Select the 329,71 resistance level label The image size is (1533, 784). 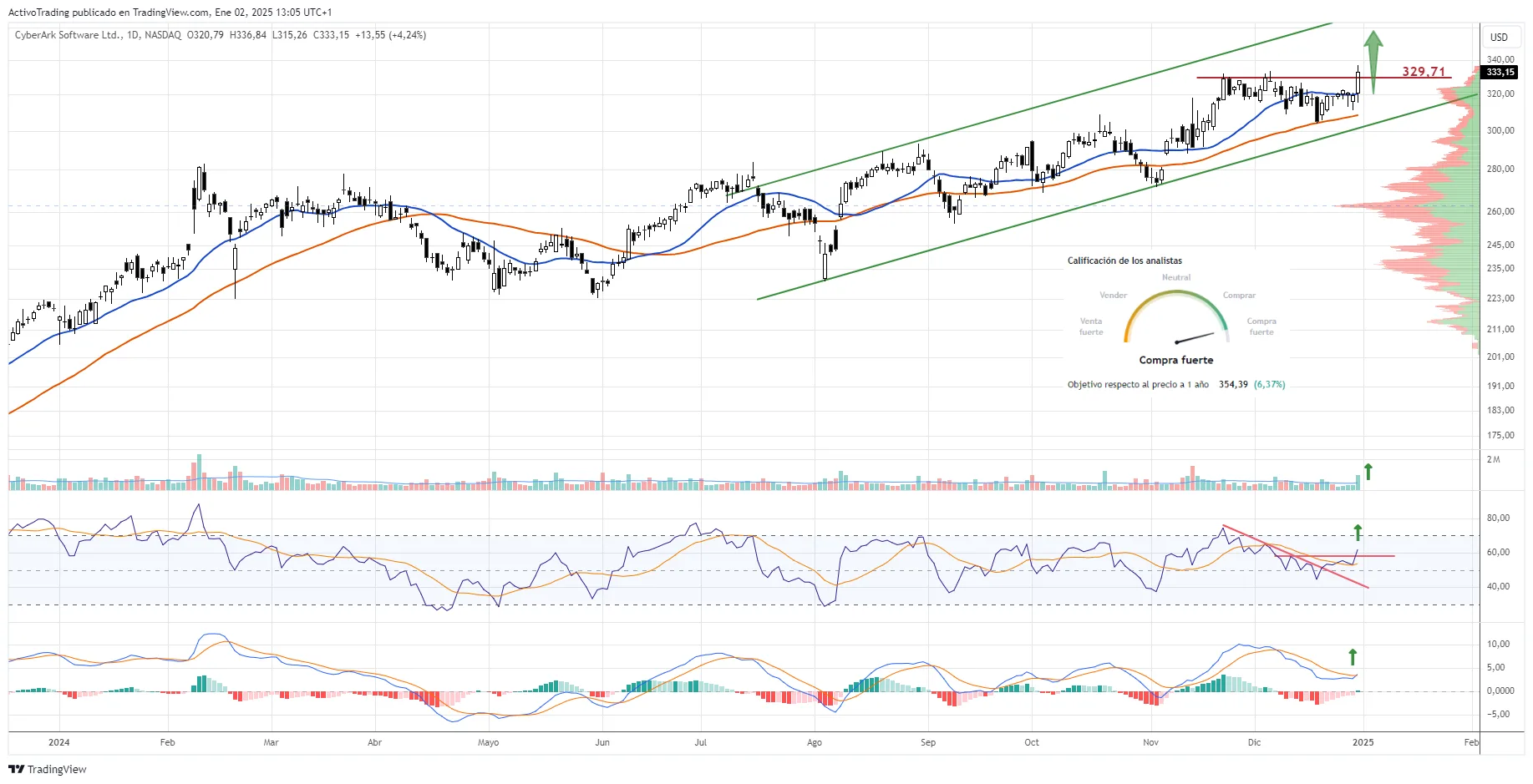click(1423, 72)
